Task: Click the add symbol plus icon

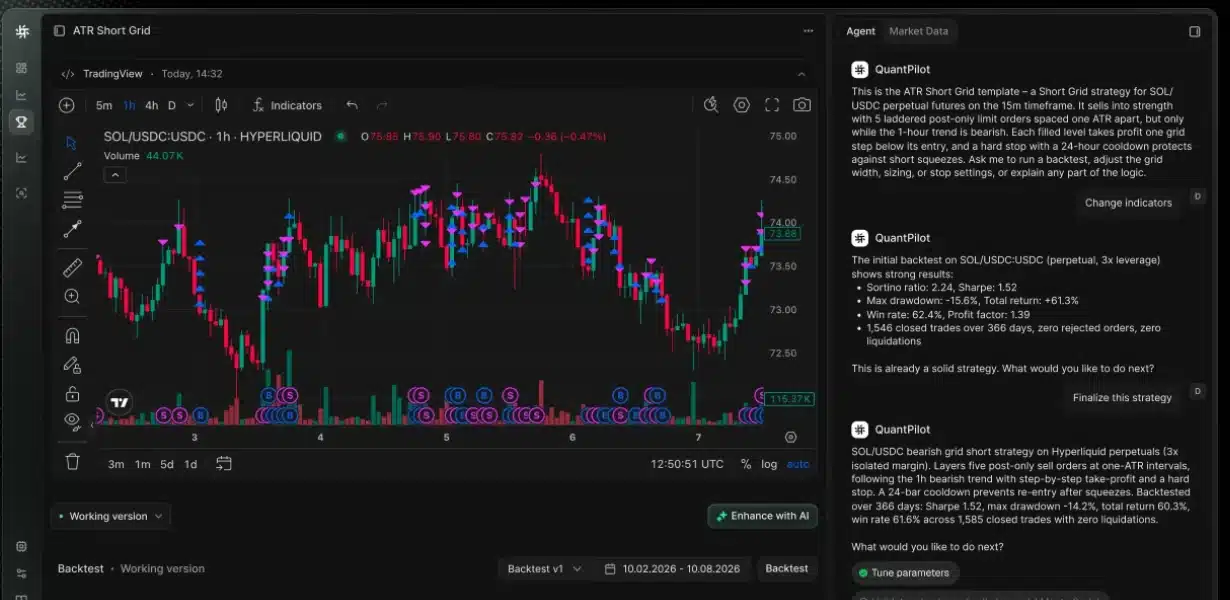Action: pyautogui.click(x=67, y=105)
